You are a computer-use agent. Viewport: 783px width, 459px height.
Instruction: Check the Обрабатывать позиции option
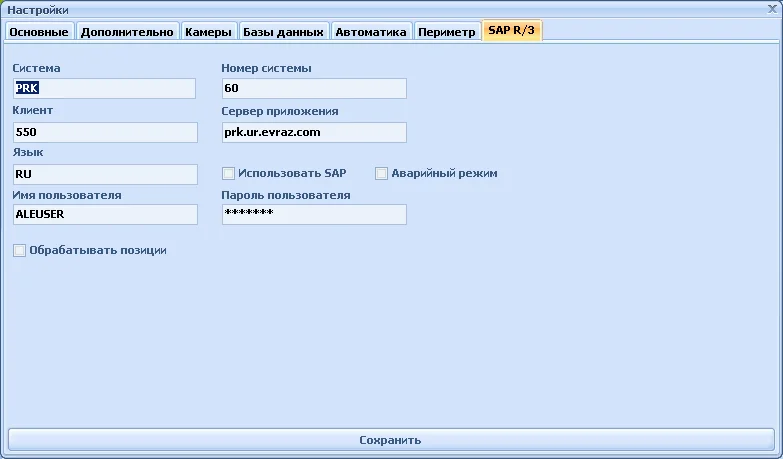(19, 251)
